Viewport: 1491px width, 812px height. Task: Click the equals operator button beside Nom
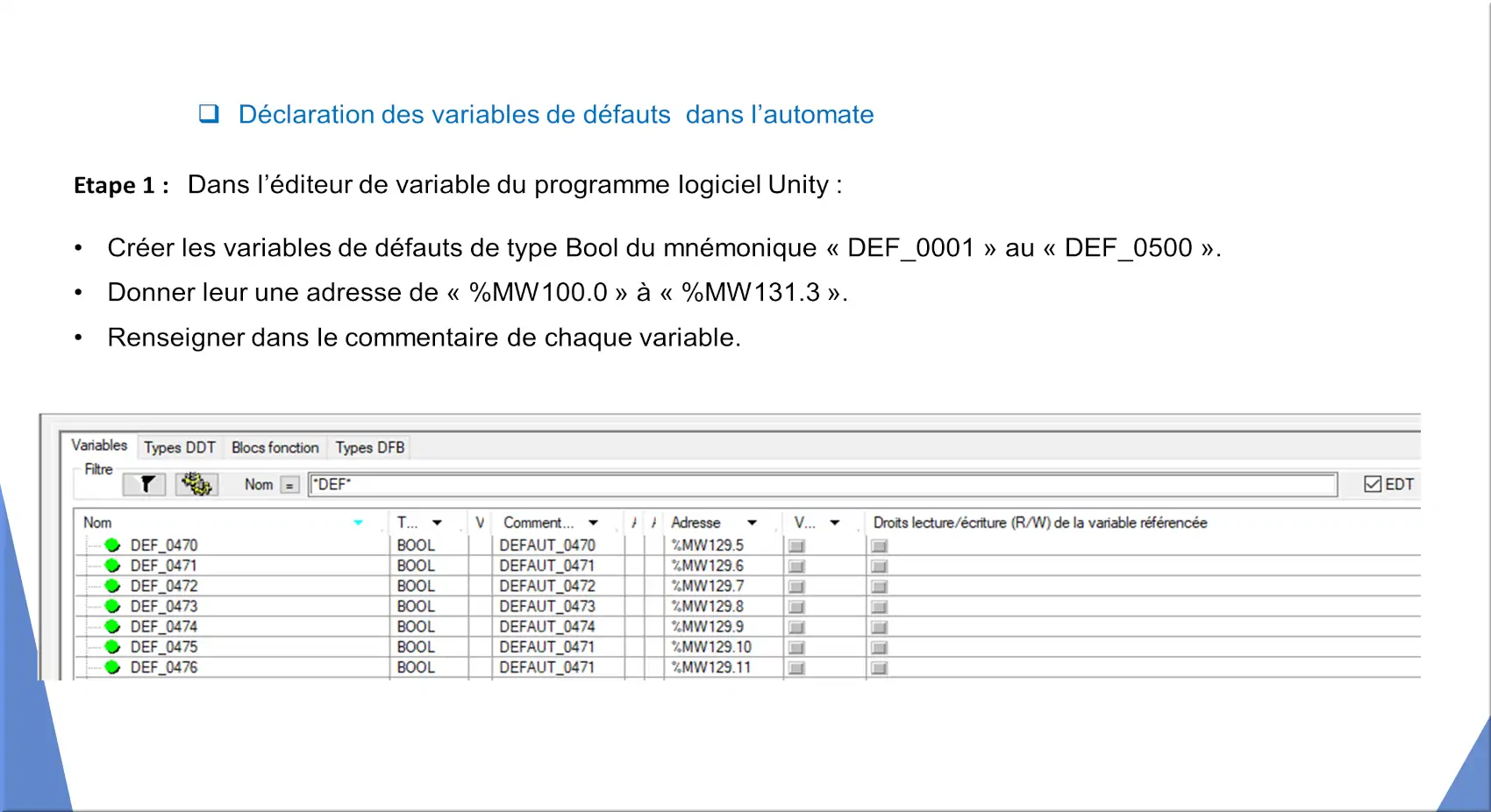click(289, 485)
